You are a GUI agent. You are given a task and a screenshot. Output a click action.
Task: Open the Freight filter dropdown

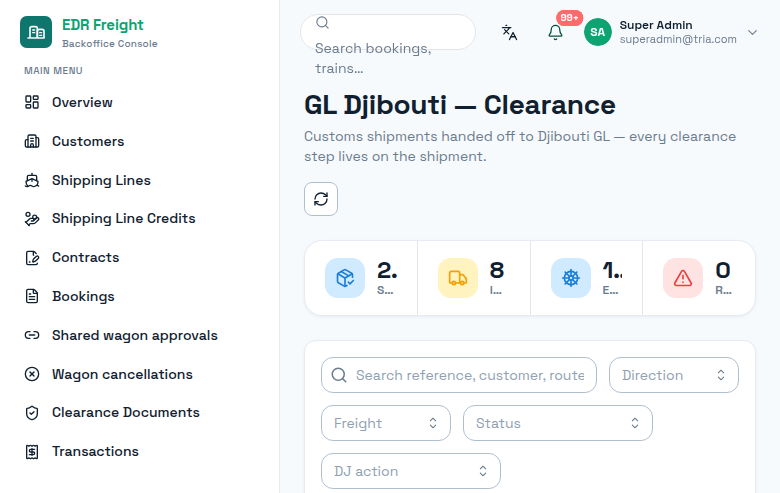[x=386, y=423]
